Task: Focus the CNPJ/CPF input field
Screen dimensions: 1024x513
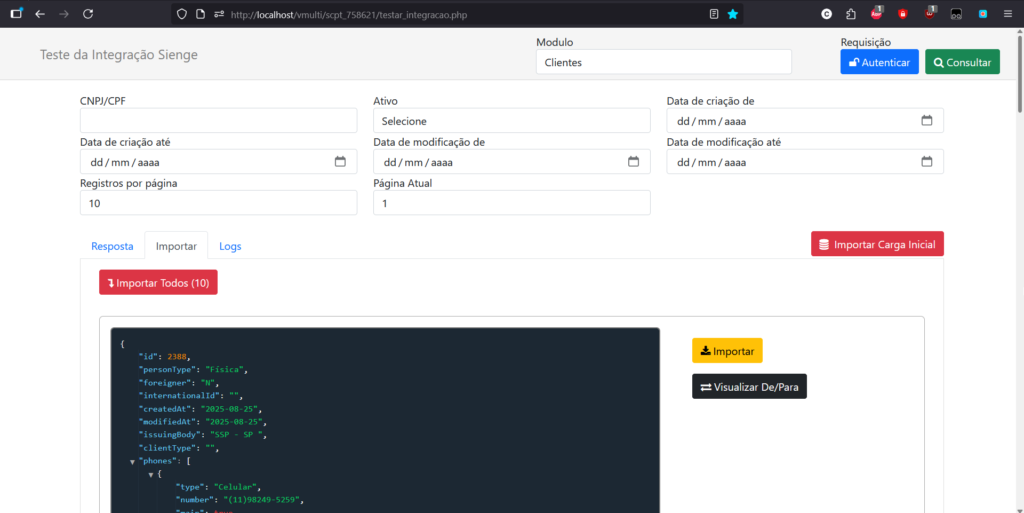Action: pos(218,120)
